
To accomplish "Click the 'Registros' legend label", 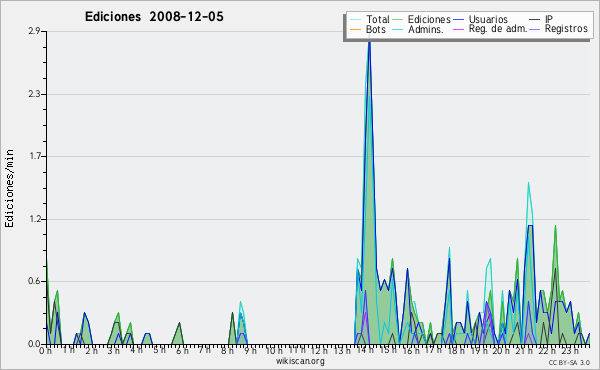I will (566, 29).
